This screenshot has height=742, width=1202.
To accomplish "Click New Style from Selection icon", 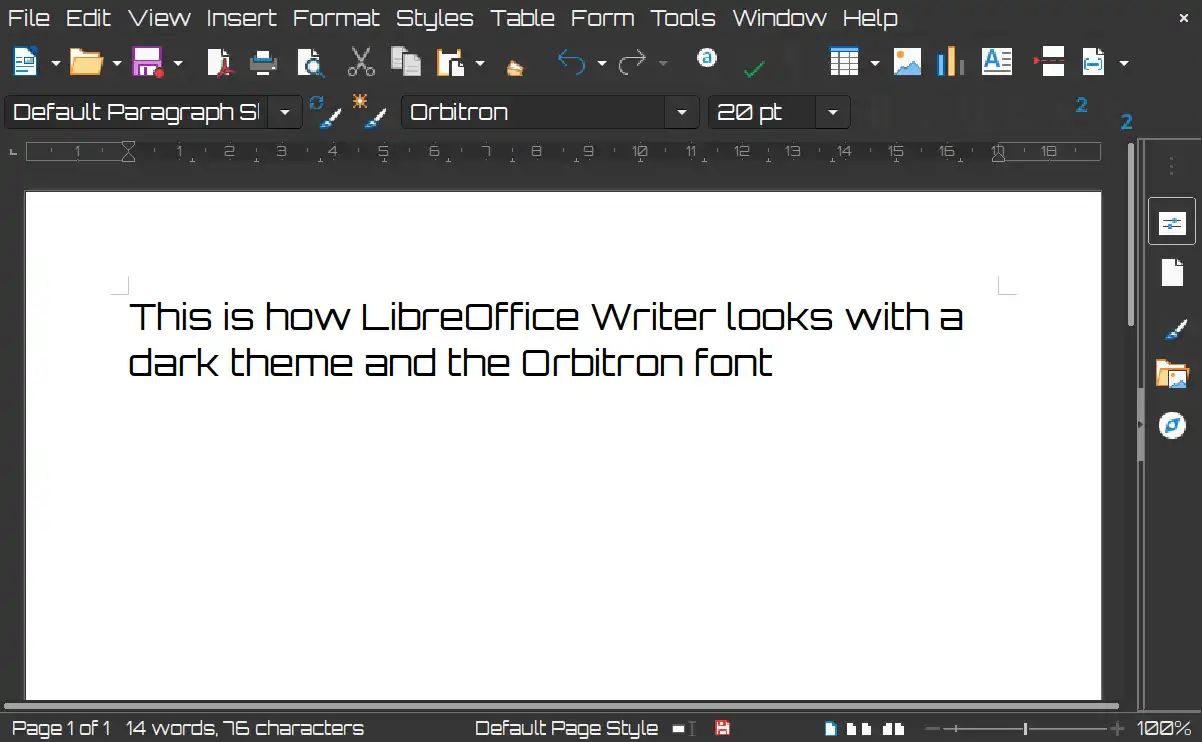I will 369,111.
